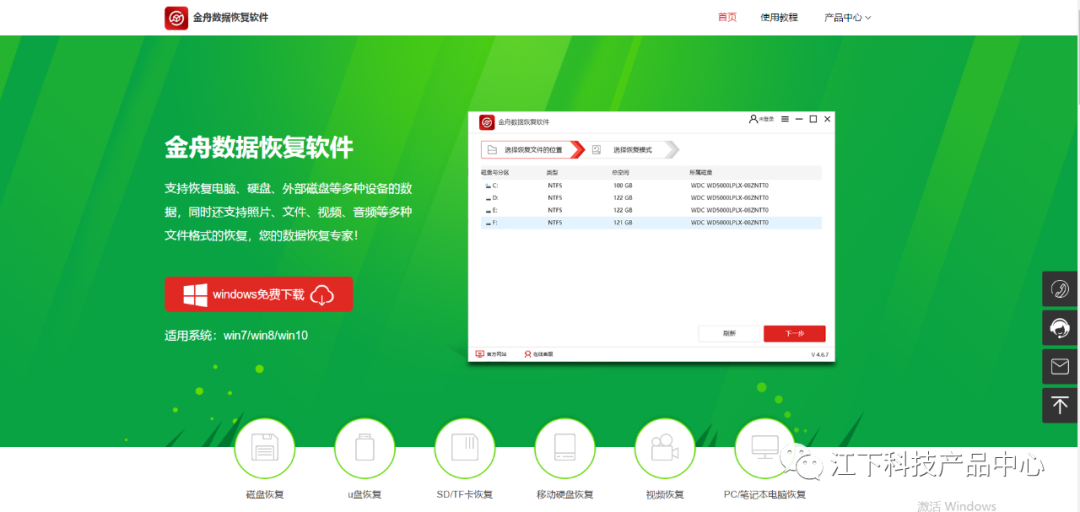1080x512 pixels.
Task: Click the 移动硬盘恢复 label
Action: coord(564,495)
